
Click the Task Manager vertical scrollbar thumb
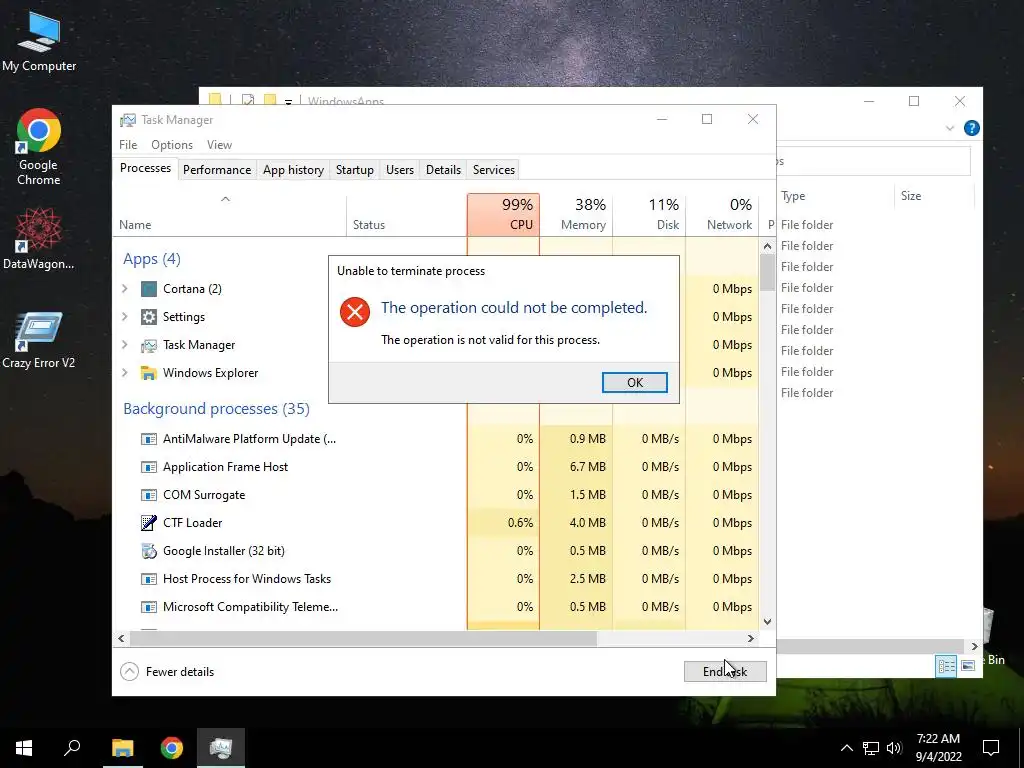(x=767, y=272)
